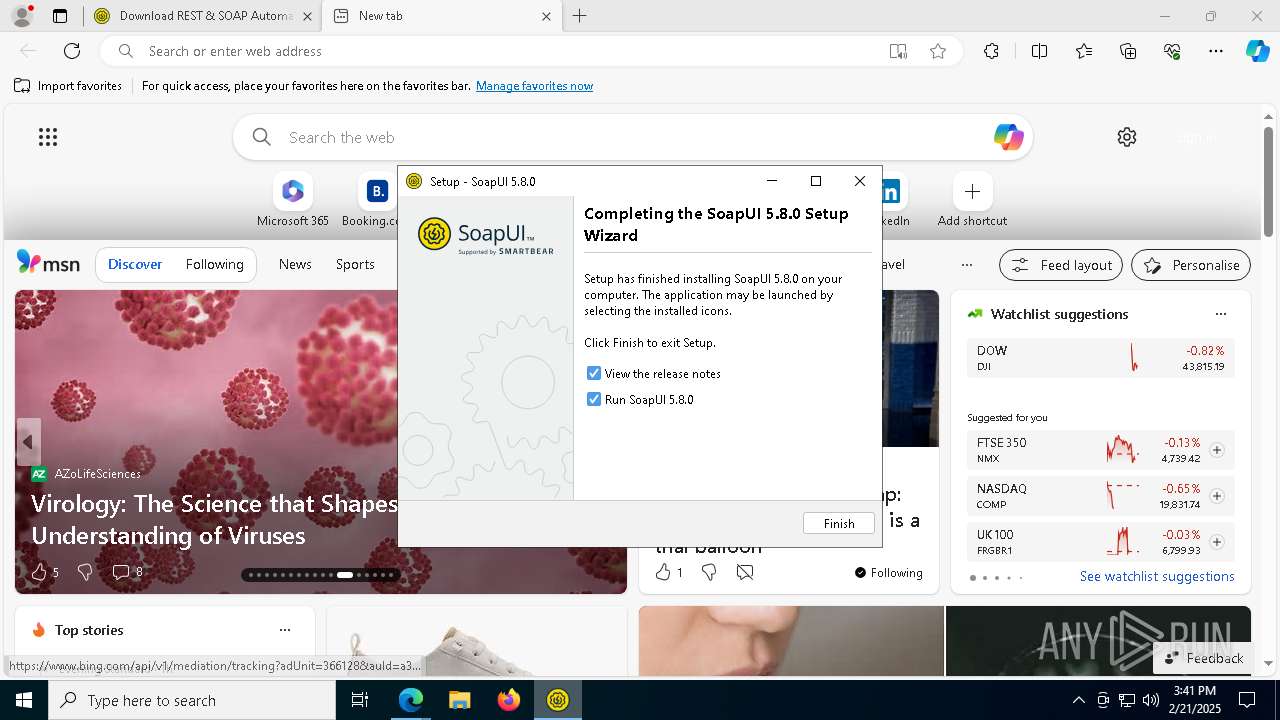The width and height of the screenshot is (1280, 720).
Task: Open Manage favorites now link
Action: point(534,86)
